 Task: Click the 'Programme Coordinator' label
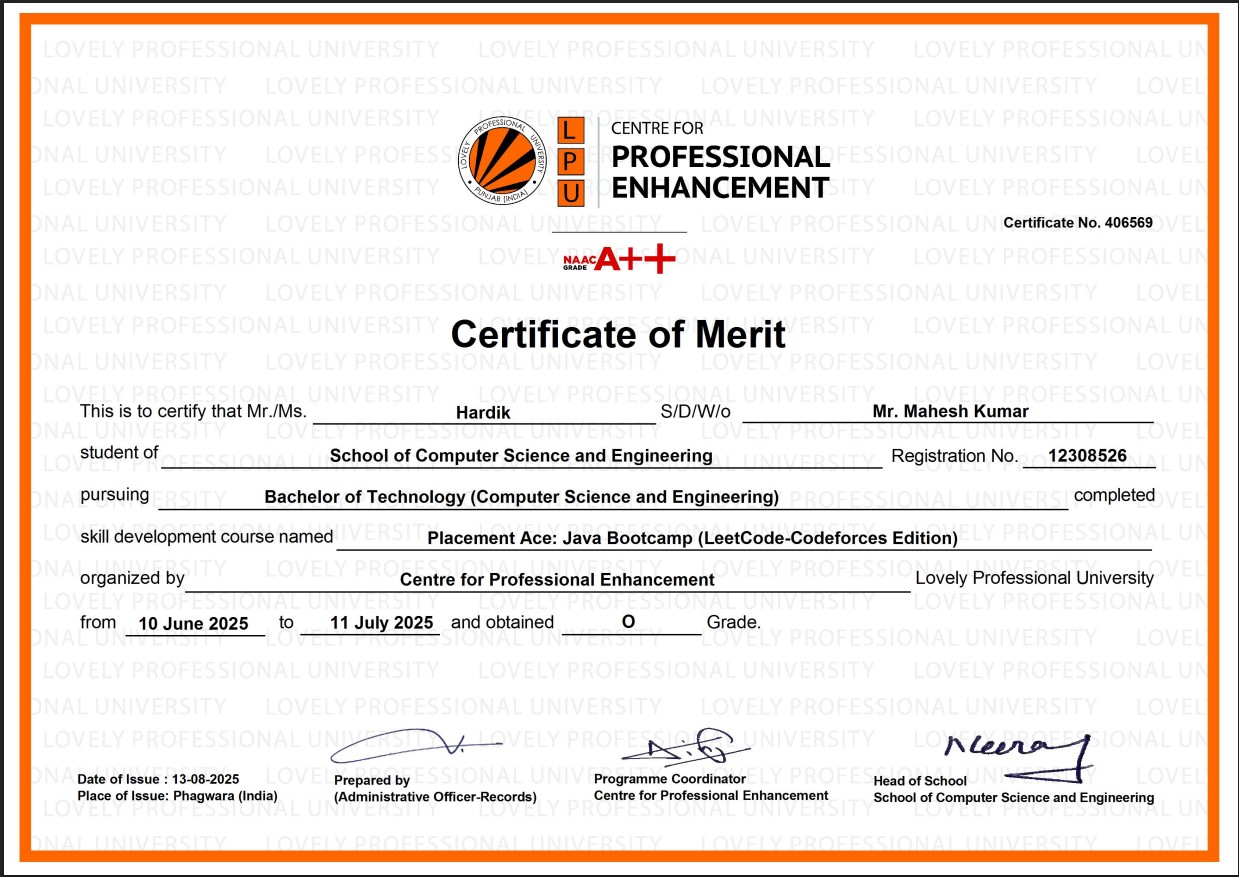670,779
